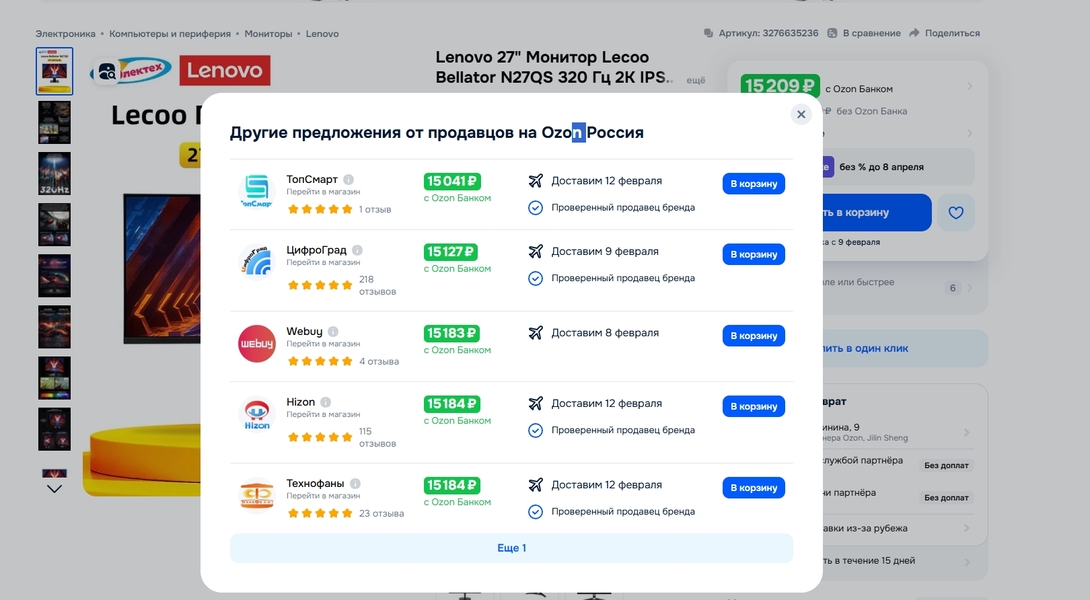Add ТопСмарт offer to cart

click(754, 184)
